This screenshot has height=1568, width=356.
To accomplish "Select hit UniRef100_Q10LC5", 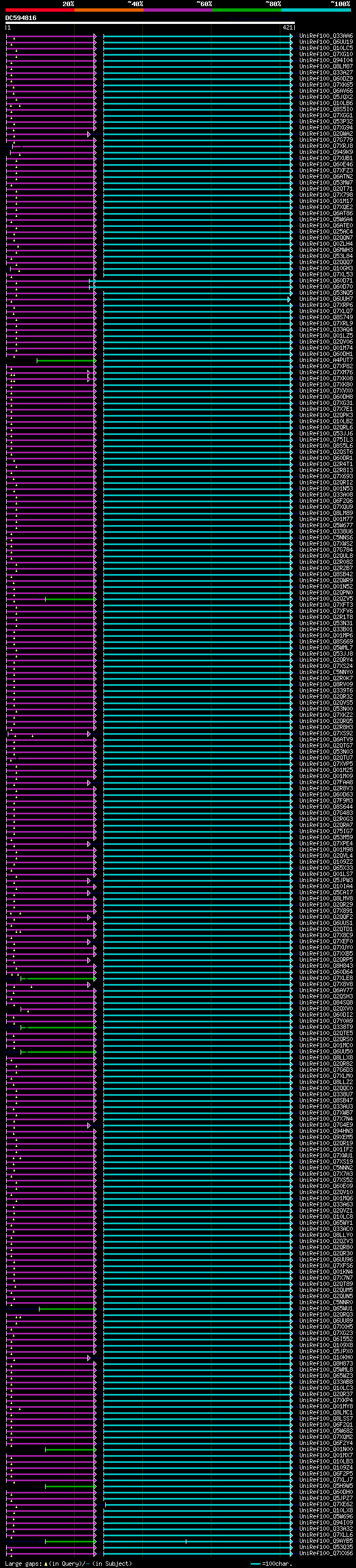I will (326, 48).
